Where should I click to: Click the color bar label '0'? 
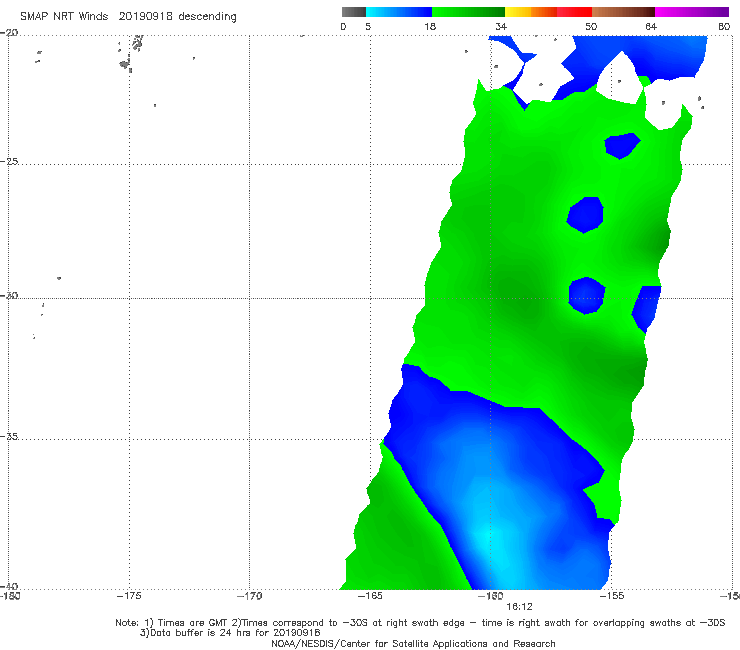[343, 27]
